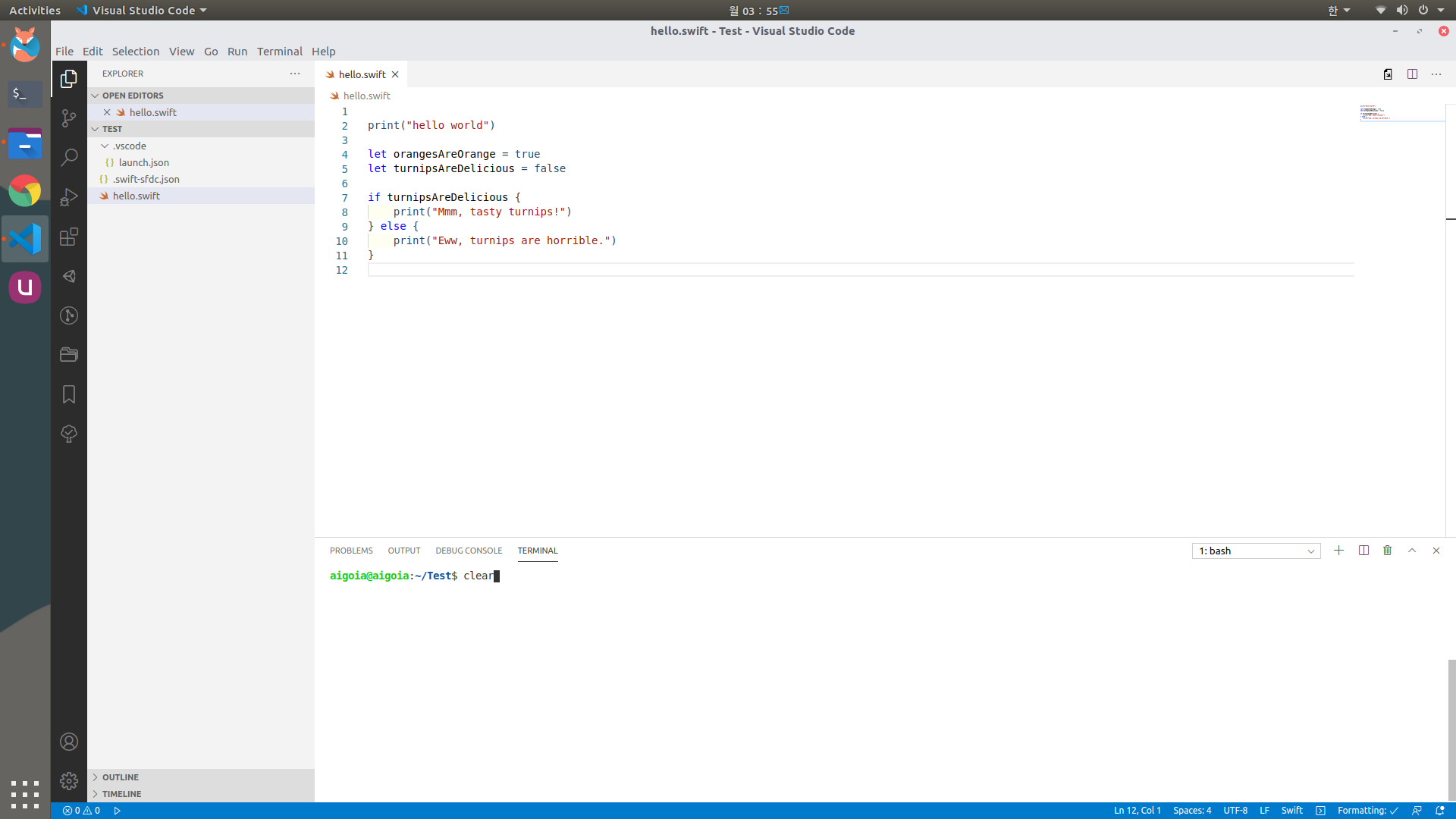Toggle split terminal in panel
1456x819 pixels.
point(1363,551)
